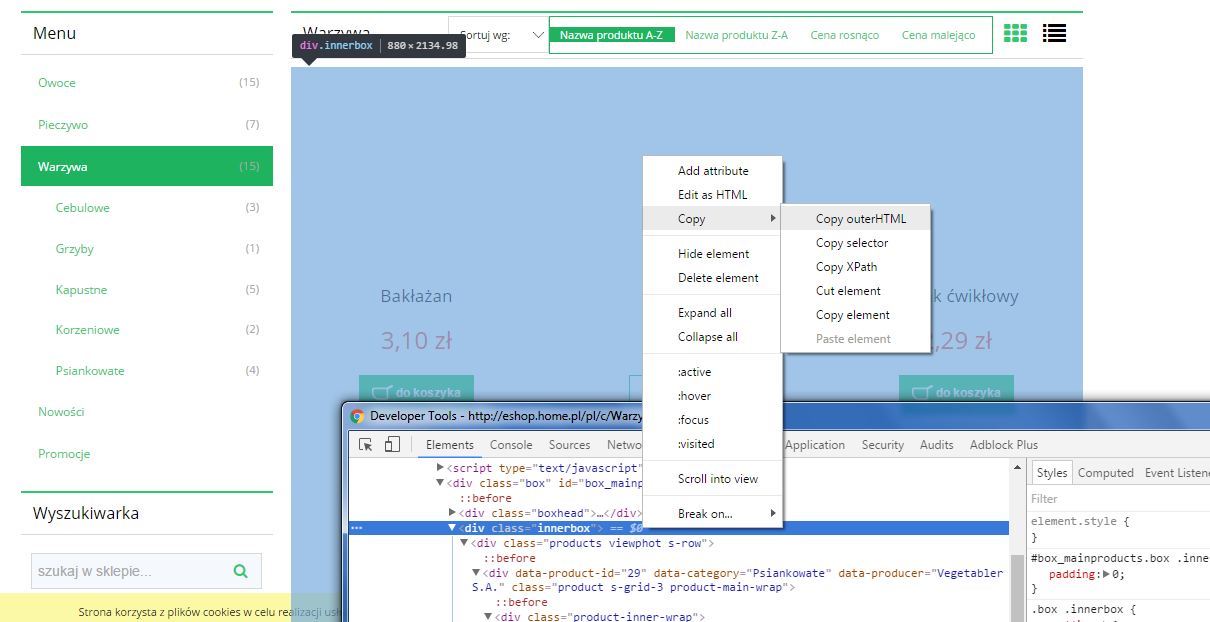Select Edit as HTML menu entry
This screenshot has width=1210, height=622.
[x=712, y=195]
